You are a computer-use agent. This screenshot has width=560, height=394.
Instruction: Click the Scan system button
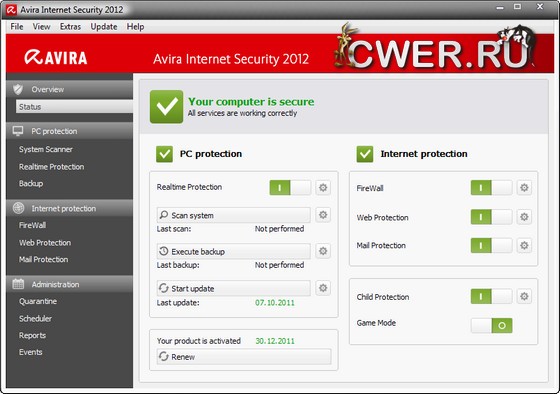click(234, 215)
